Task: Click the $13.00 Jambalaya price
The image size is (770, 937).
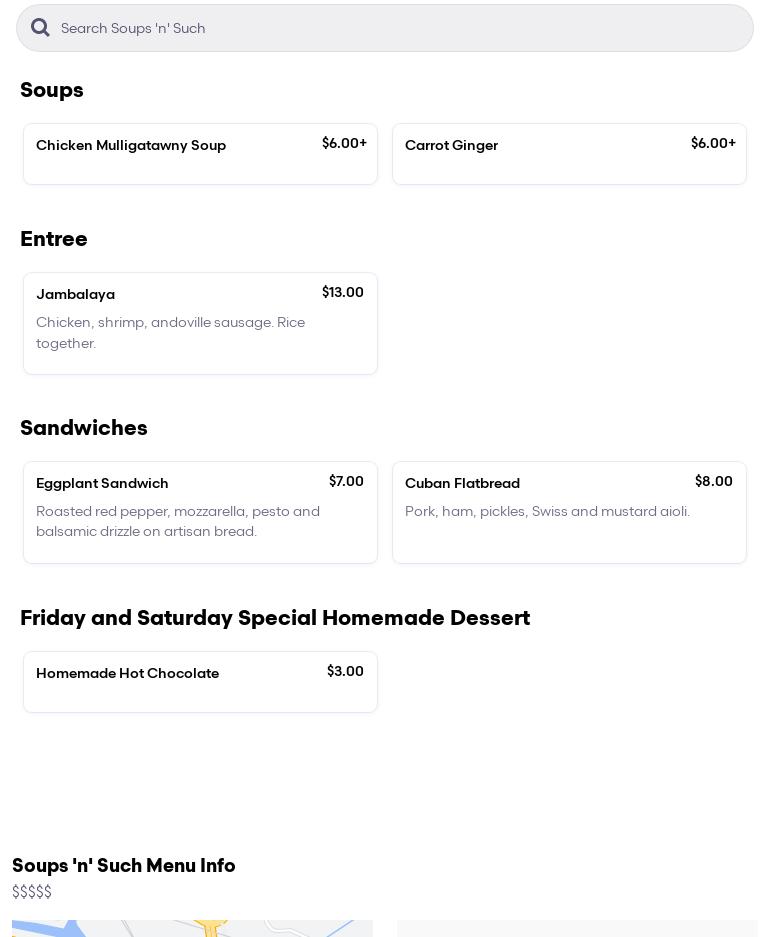Action: 343,292
